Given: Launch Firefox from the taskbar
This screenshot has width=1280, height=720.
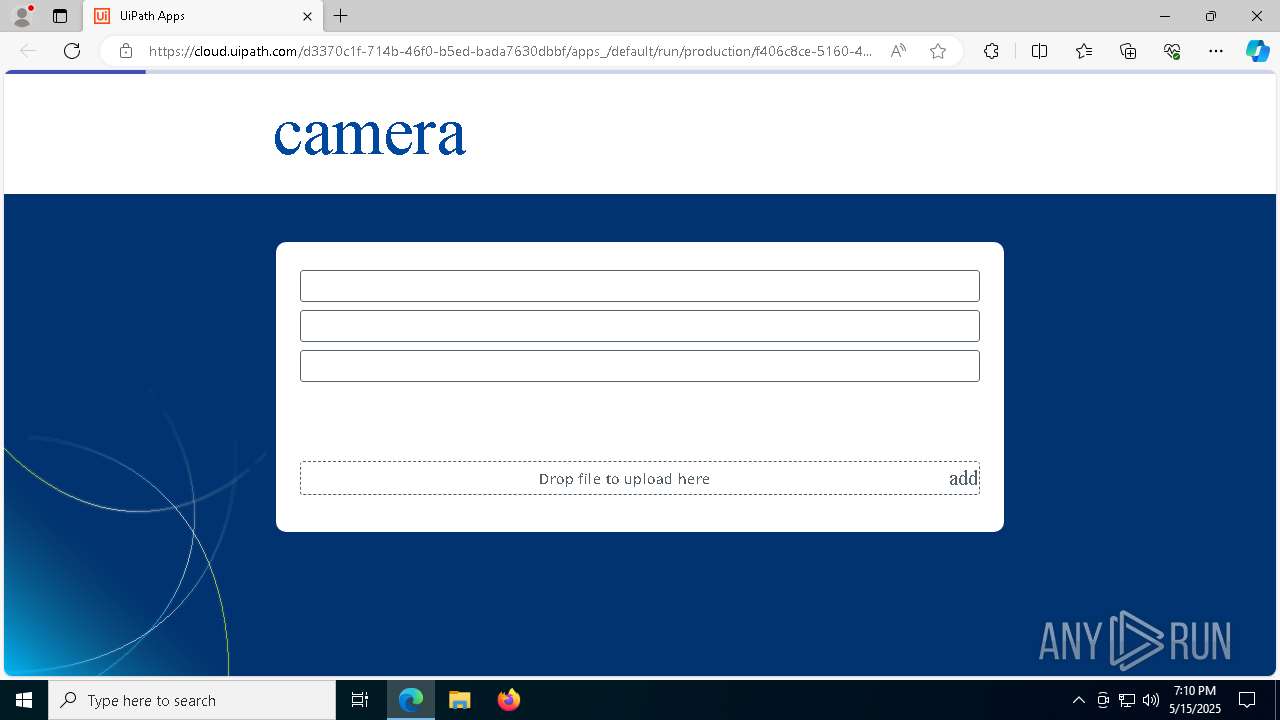Looking at the screenshot, I should [x=508, y=700].
